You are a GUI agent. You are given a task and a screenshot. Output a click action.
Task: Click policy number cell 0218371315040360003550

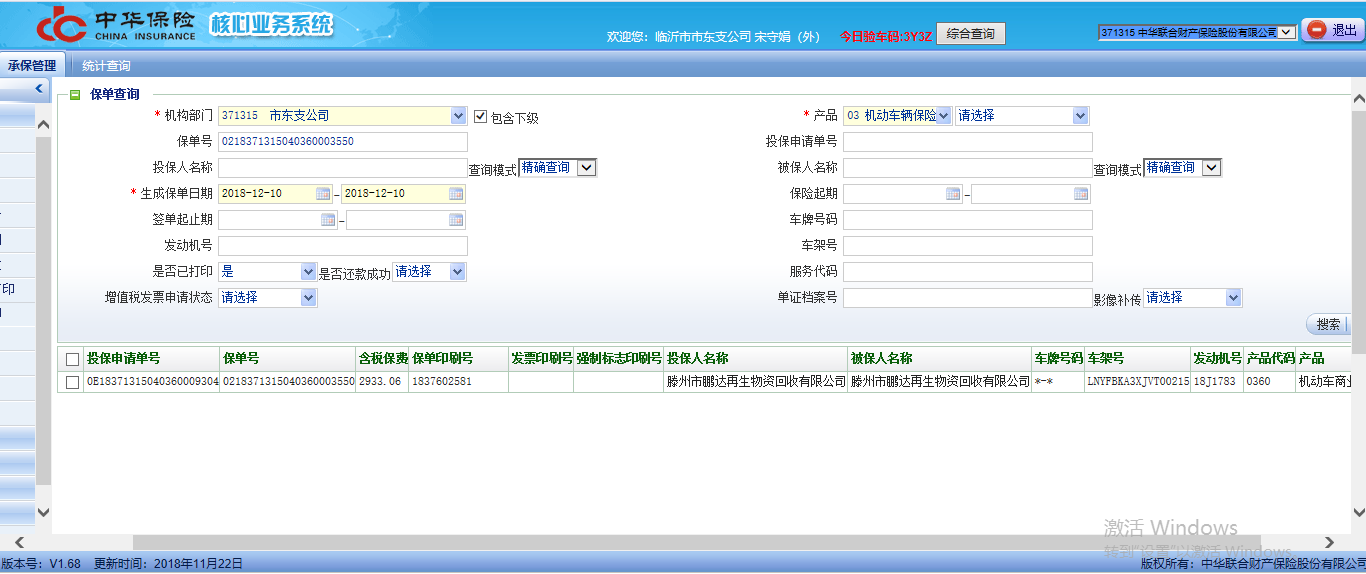point(288,382)
